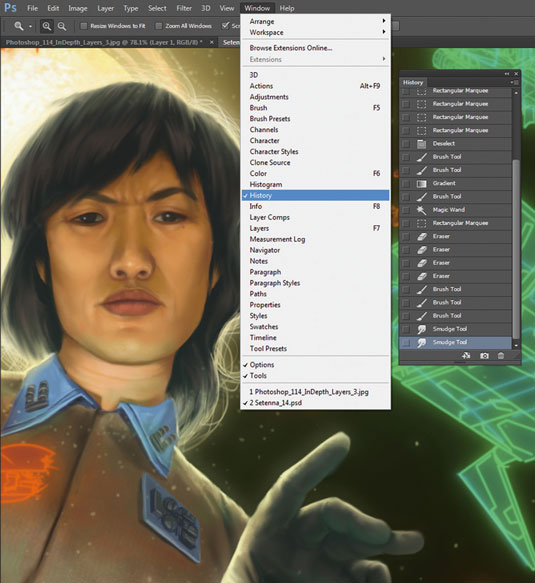Switch to 1 Photoshop_114_InDepth_Layers_3.jpg document

(315, 392)
